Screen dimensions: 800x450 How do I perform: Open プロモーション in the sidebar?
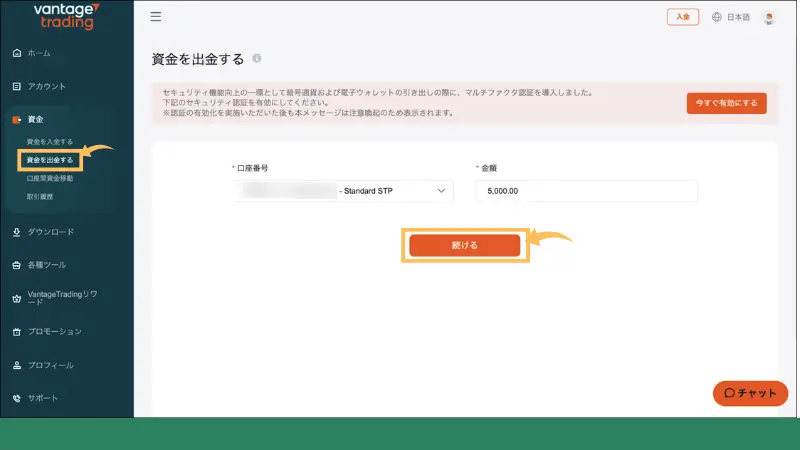(55, 332)
